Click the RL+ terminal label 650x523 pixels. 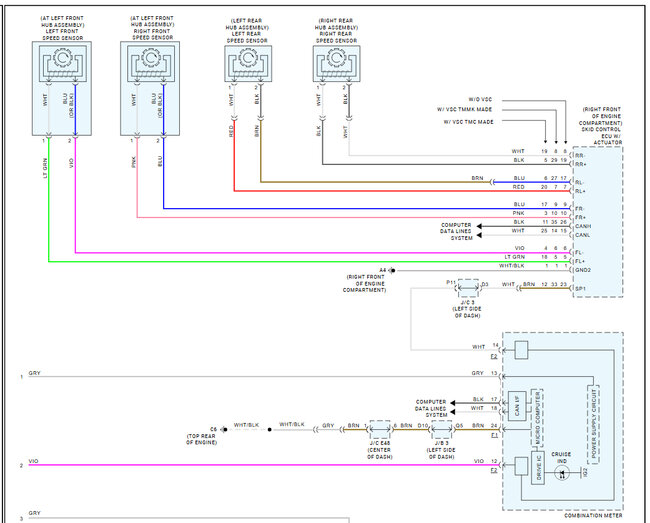[580, 191]
